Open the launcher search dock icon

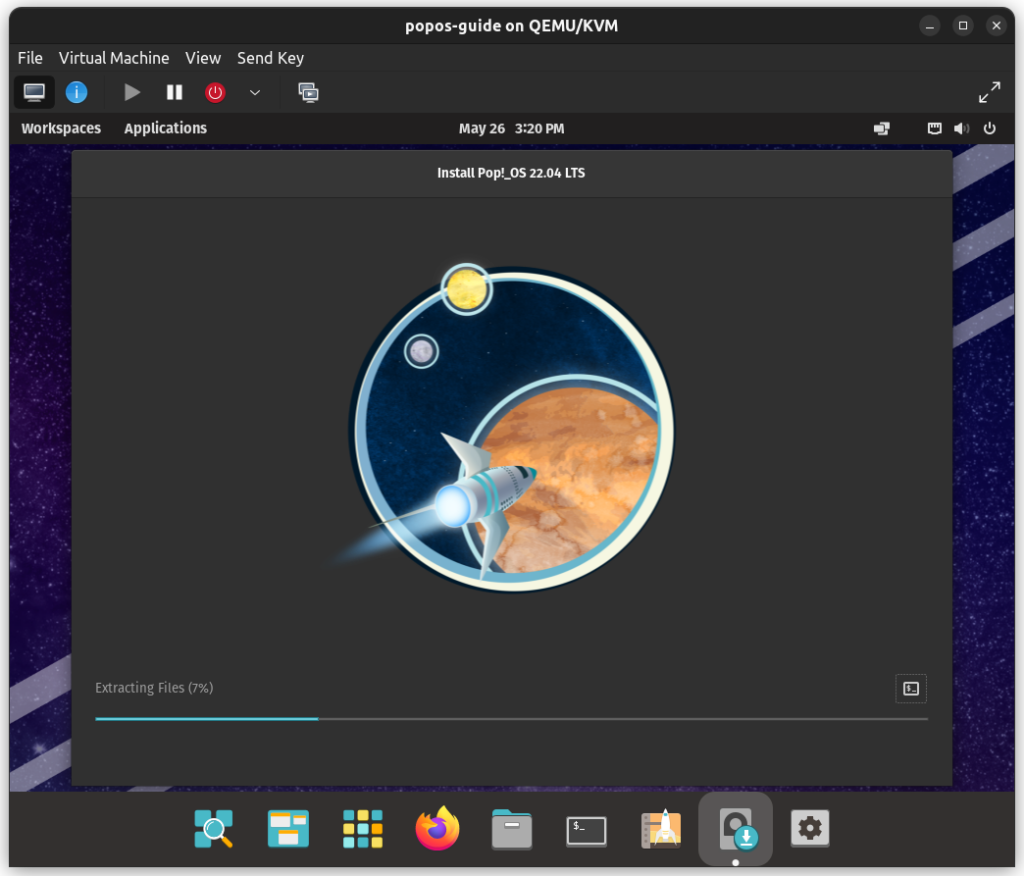214,828
